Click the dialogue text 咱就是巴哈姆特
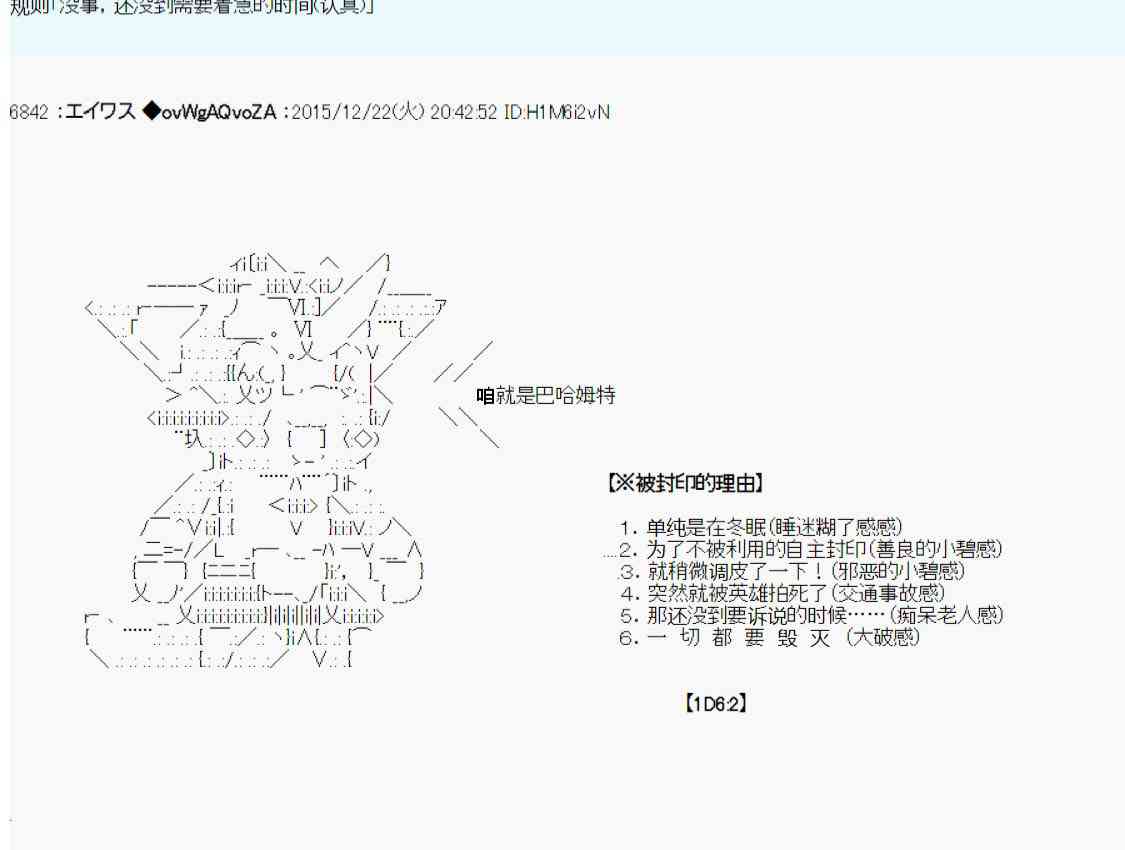Screen dimensions: 1125x850 [x=546, y=396]
